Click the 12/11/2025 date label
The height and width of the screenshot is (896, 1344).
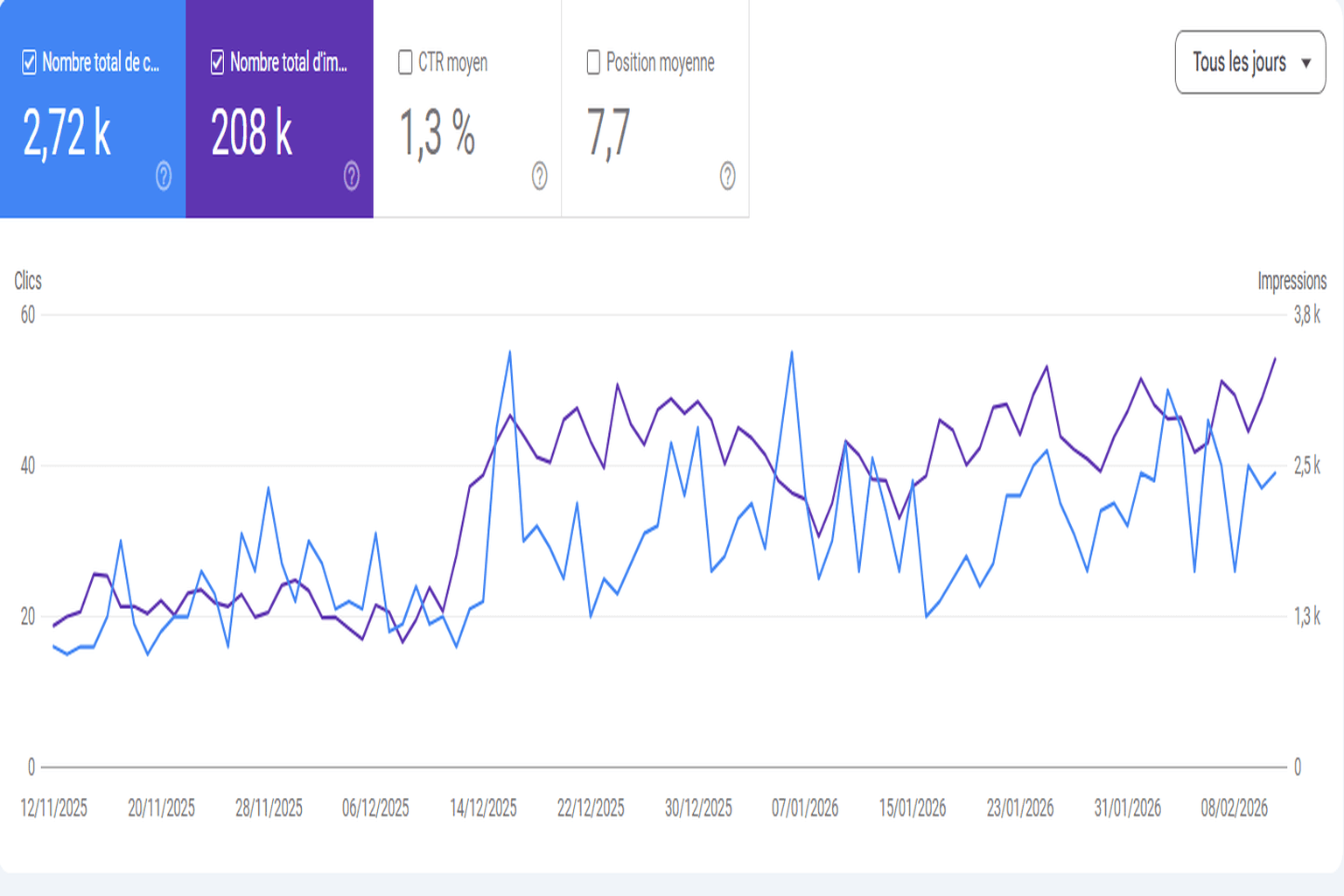tap(54, 808)
